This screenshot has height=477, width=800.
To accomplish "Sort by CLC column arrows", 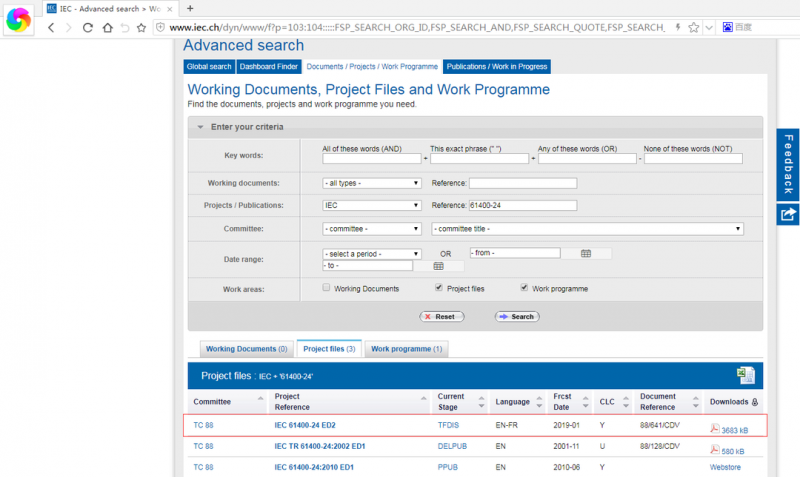I will click(x=626, y=401).
